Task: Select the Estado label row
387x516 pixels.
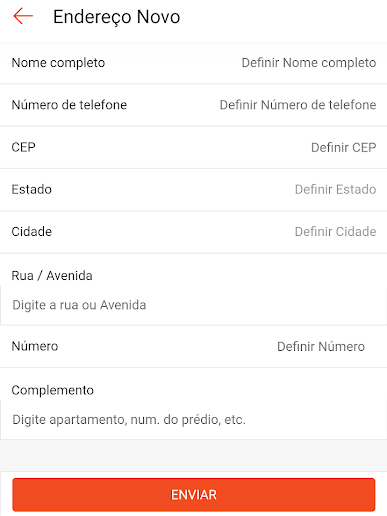Action: pyautogui.click(x=193, y=189)
